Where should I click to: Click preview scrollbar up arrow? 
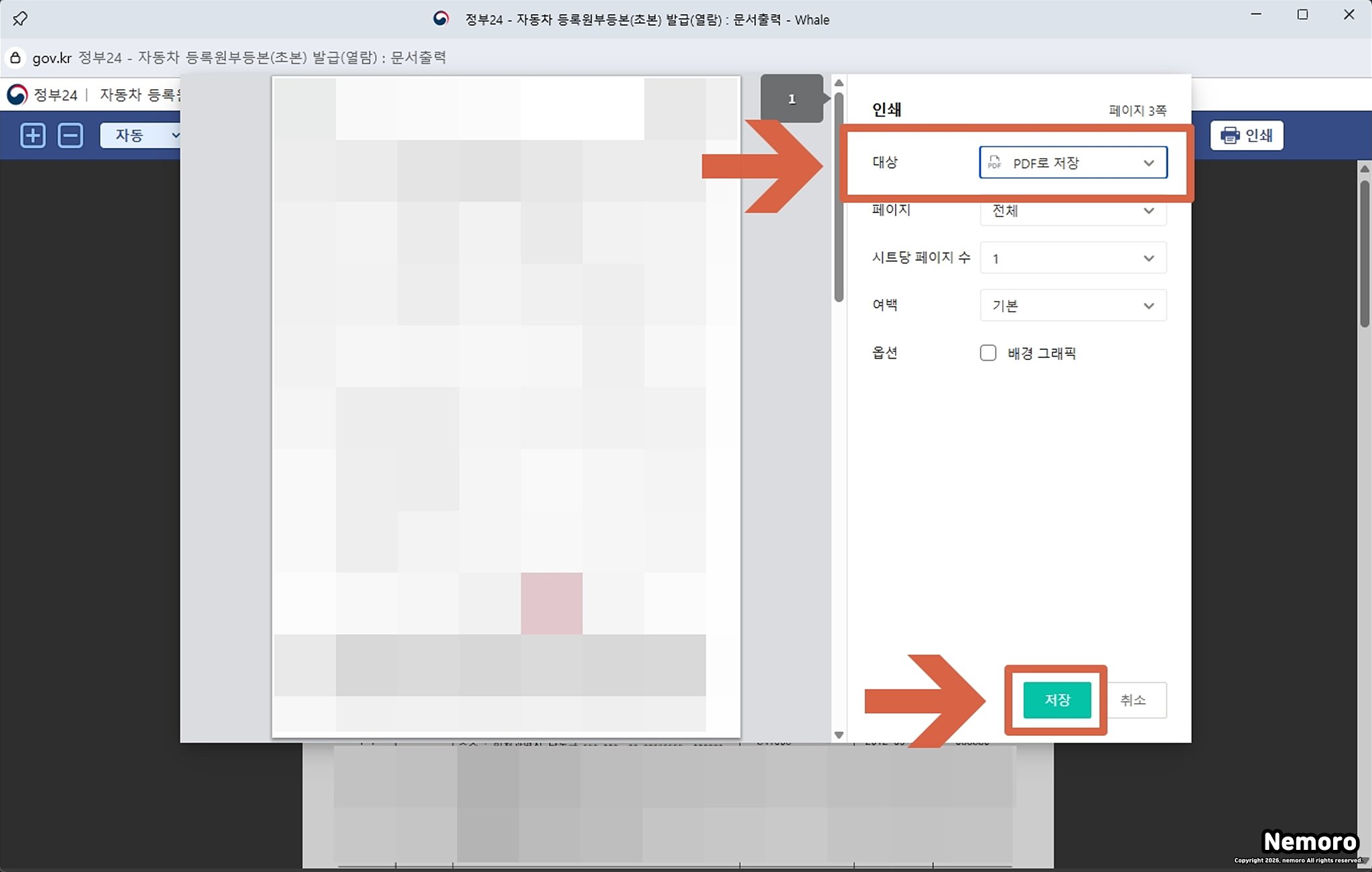pyautogui.click(x=839, y=83)
